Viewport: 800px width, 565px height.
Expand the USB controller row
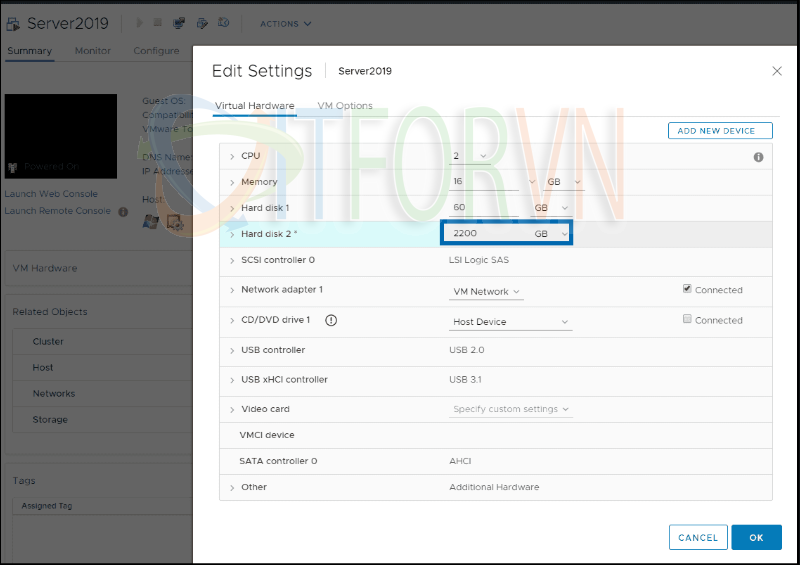[x=232, y=351]
